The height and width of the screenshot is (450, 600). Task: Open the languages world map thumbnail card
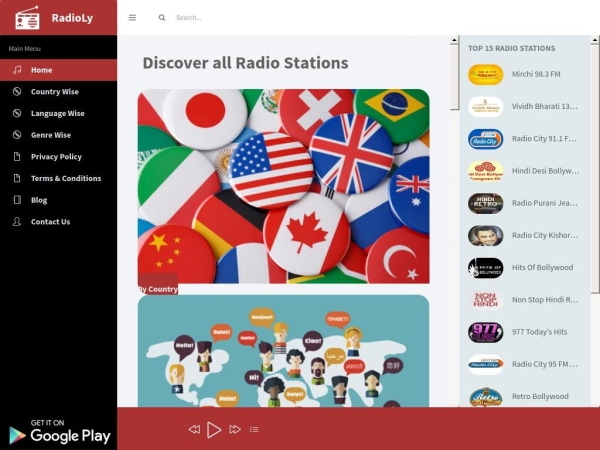tap(284, 351)
